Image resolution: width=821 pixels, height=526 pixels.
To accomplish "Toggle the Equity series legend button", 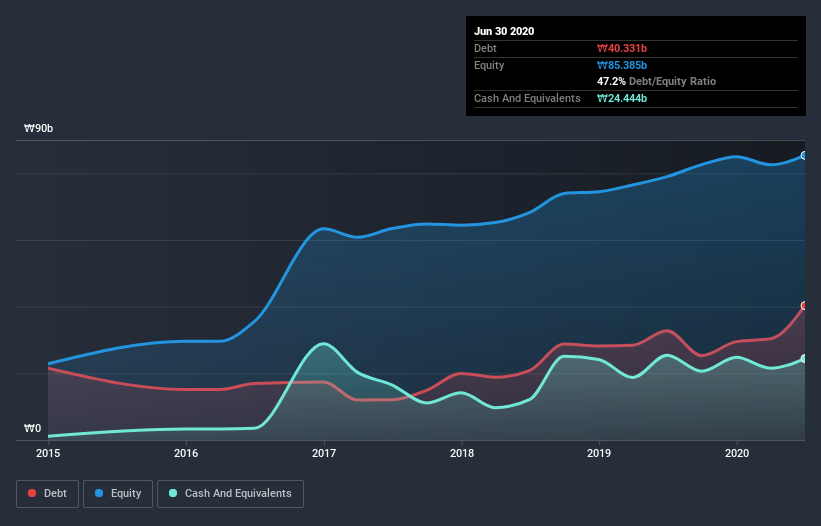I will [118, 494].
